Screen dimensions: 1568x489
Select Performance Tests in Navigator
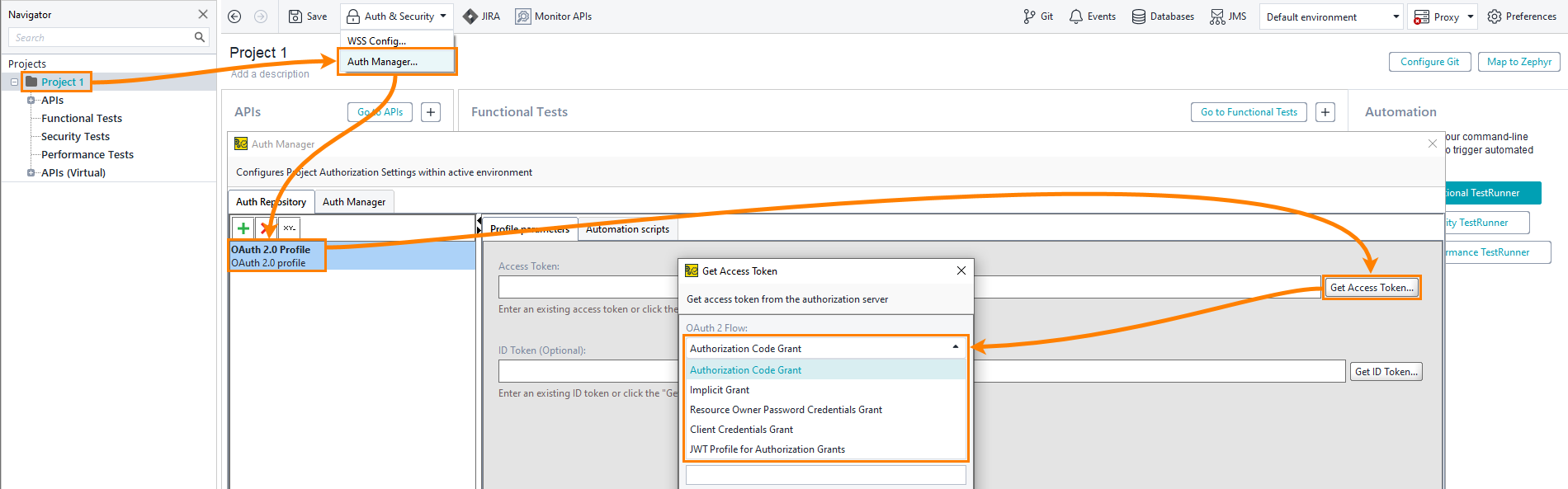coord(87,154)
